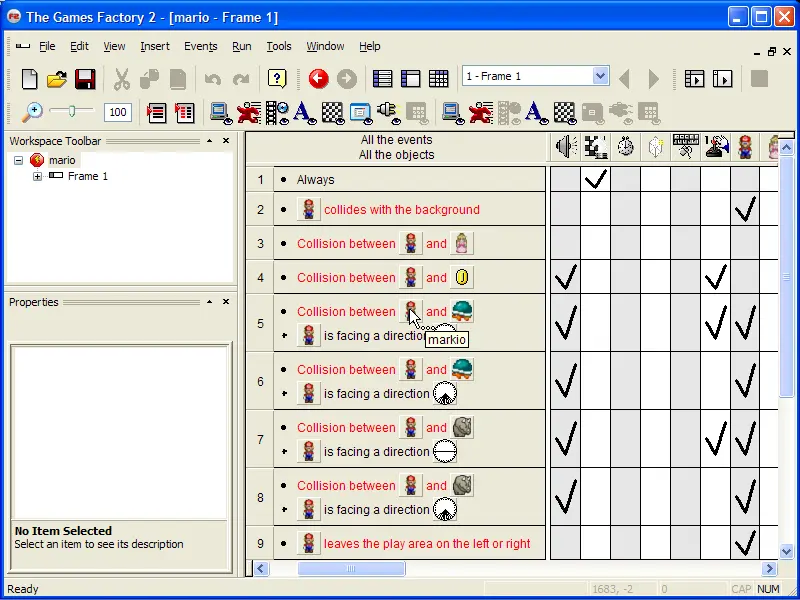Toggle storyboard checkmark on Always row
This screenshot has width=800, height=600.
click(595, 180)
